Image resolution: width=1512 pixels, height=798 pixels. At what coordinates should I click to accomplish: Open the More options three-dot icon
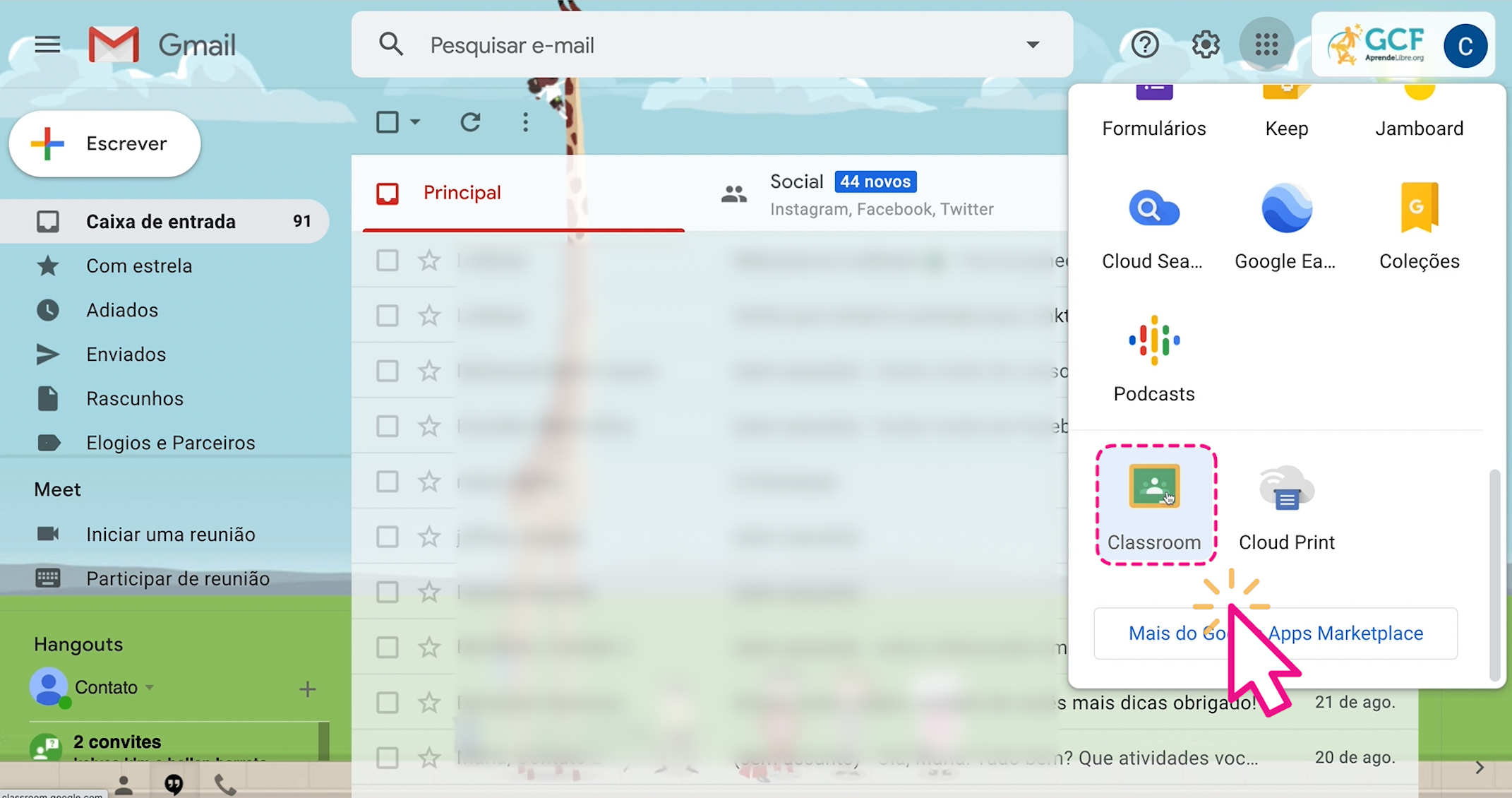(525, 122)
